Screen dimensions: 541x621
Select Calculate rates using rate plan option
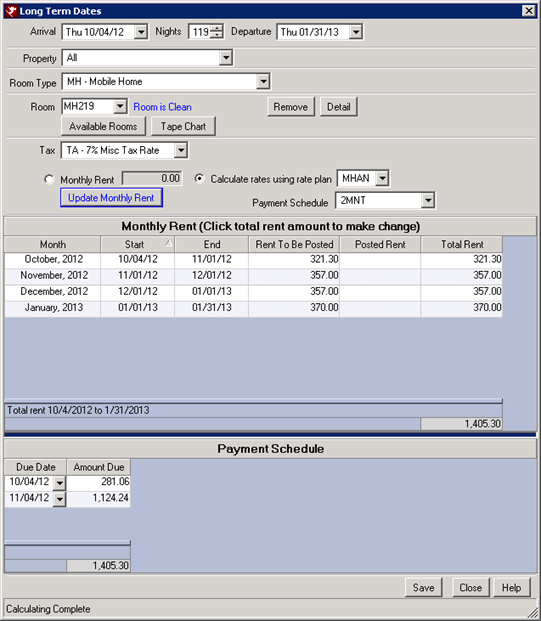coord(199,179)
